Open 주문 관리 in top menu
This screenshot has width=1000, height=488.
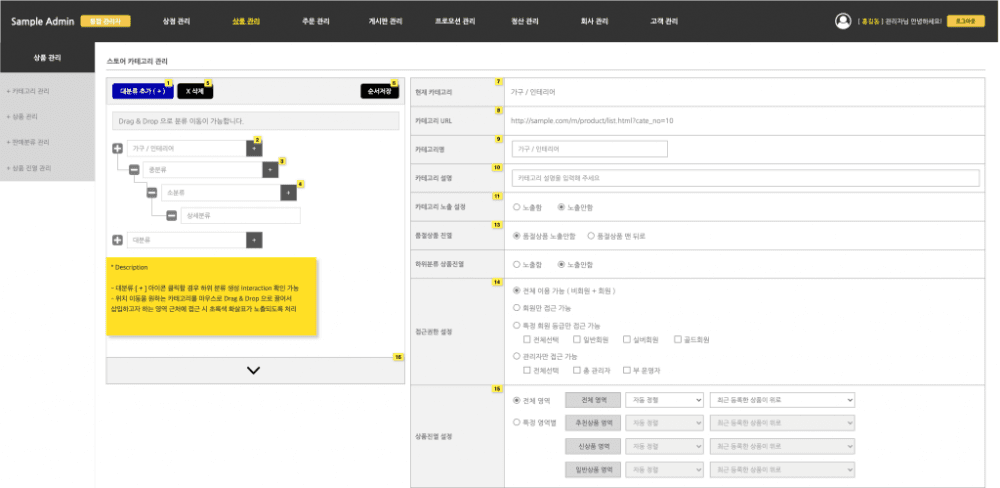coord(315,21)
